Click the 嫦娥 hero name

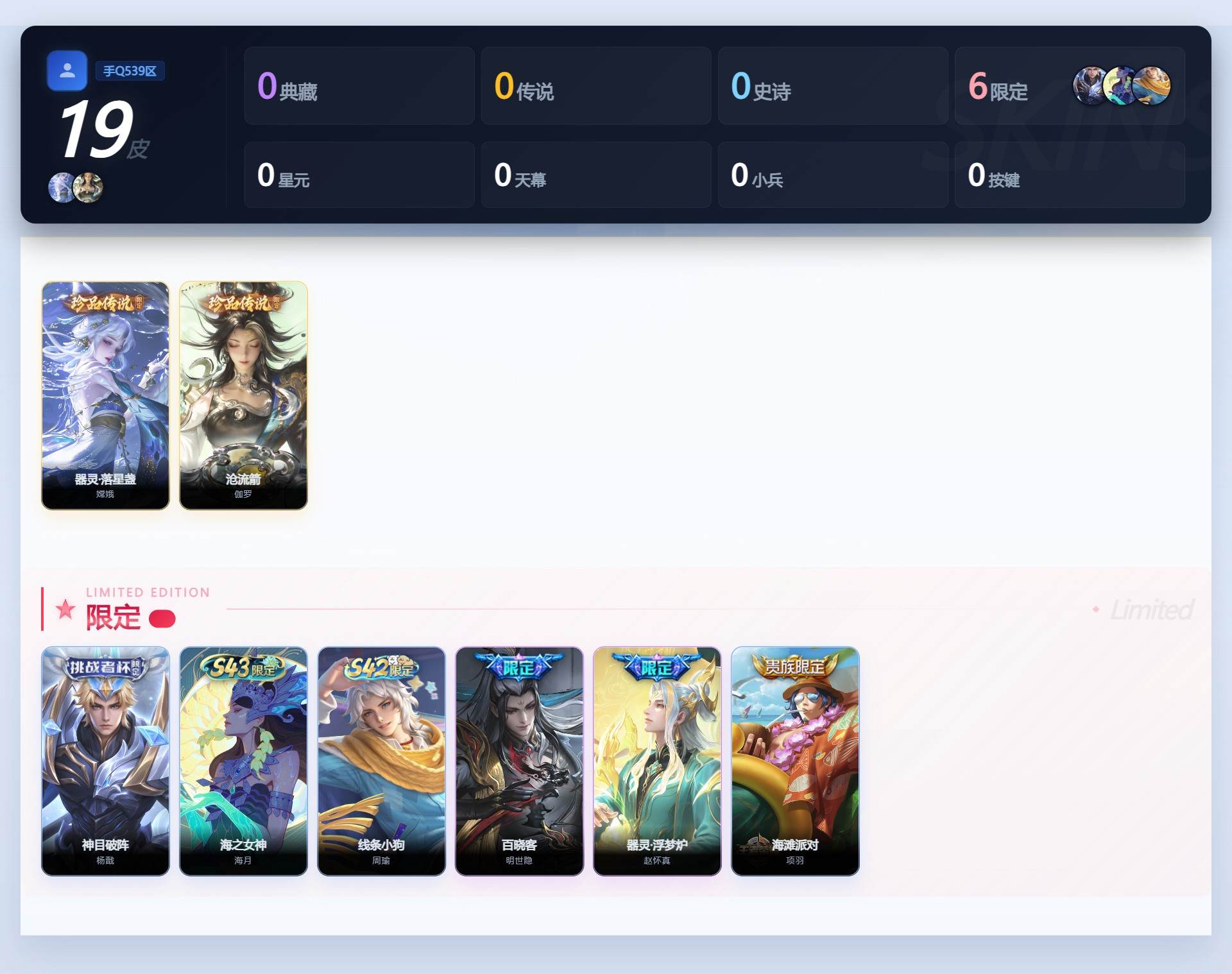click(105, 494)
